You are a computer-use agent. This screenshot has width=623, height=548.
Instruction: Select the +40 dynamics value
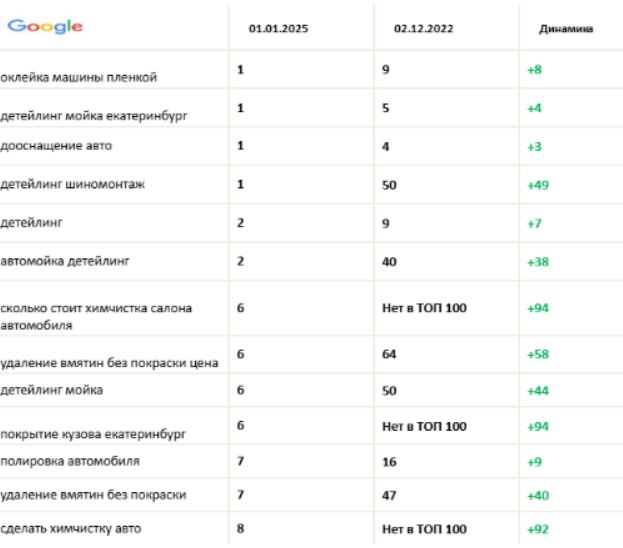(x=538, y=496)
